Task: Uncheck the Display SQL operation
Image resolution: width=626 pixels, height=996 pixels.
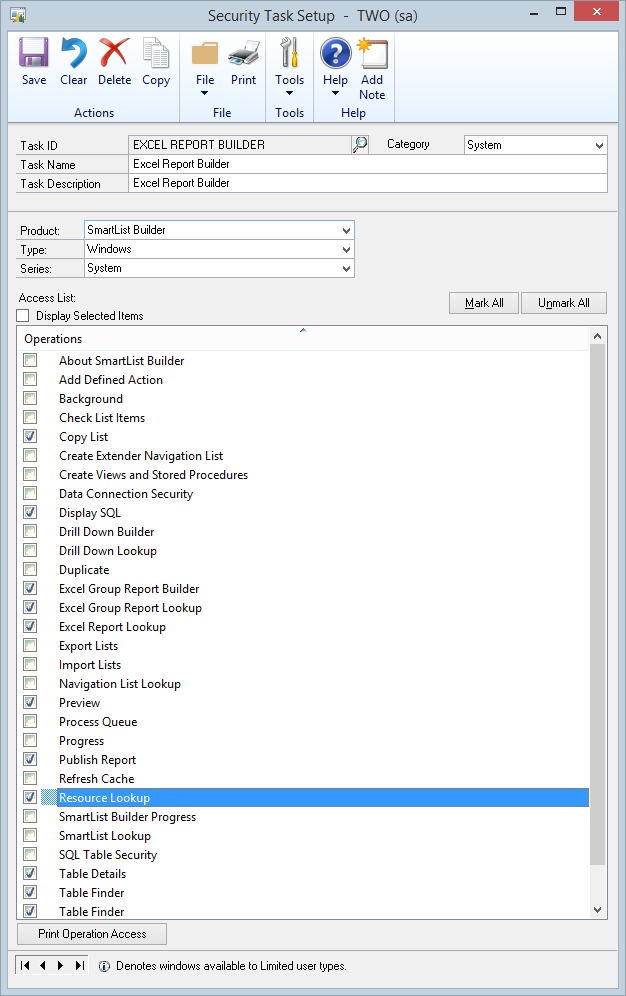Action: (x=30, y=512)
